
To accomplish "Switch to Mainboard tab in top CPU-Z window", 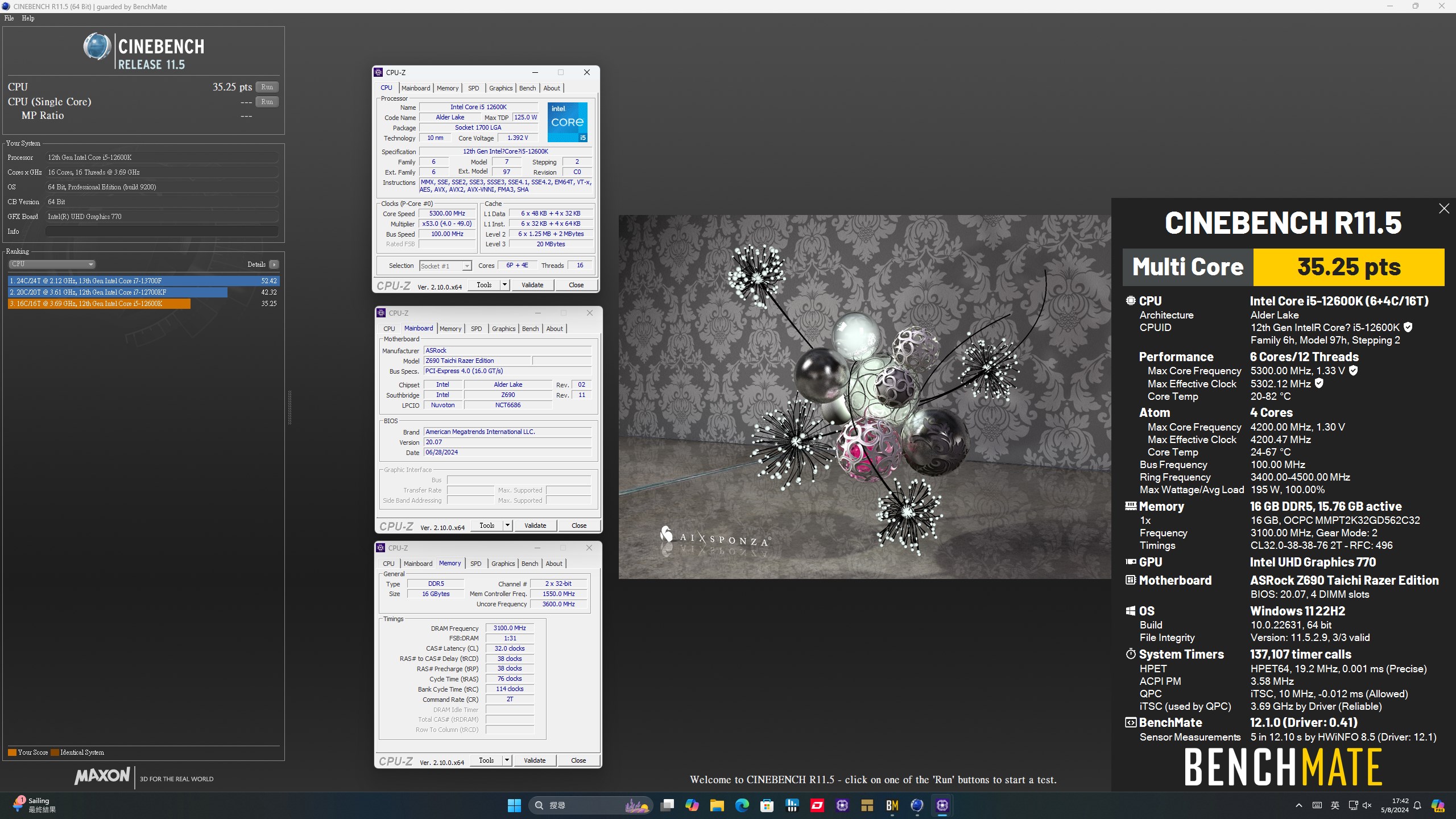I will [x=416, y=88].
